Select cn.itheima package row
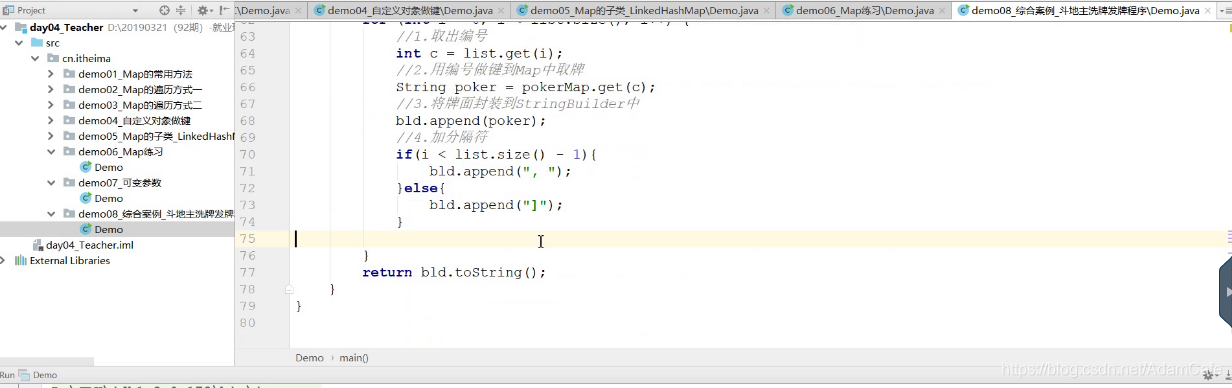 point(117,58)
